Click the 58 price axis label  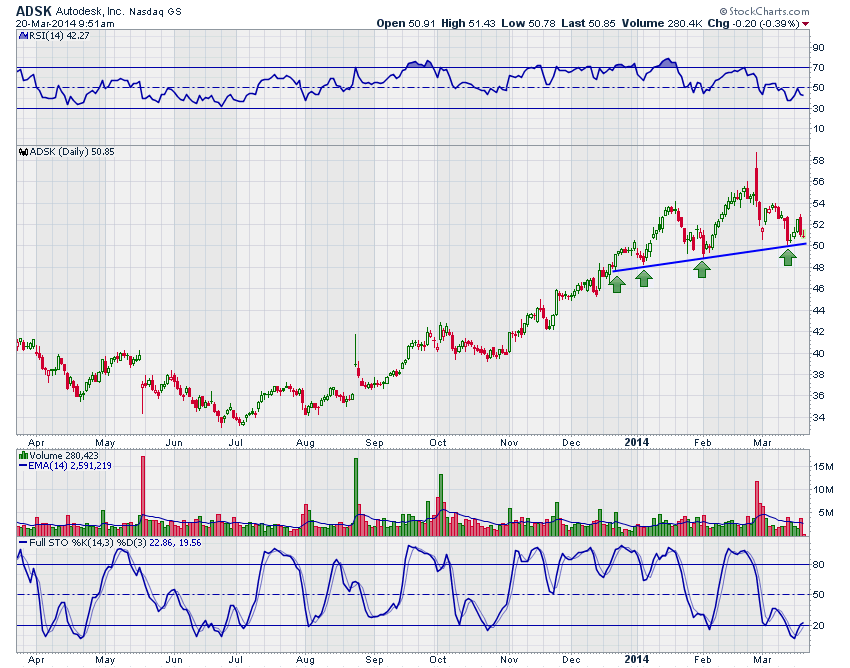click(818, 161)
